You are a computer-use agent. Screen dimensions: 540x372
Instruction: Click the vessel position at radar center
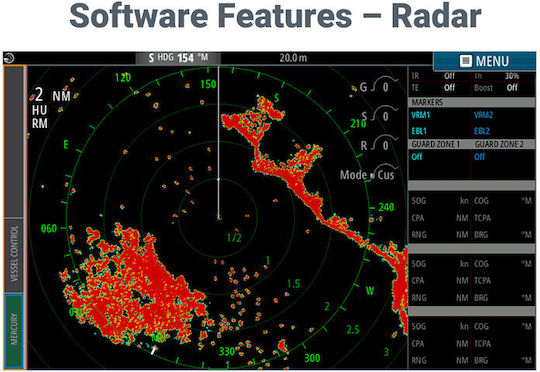tap(218, 217)
